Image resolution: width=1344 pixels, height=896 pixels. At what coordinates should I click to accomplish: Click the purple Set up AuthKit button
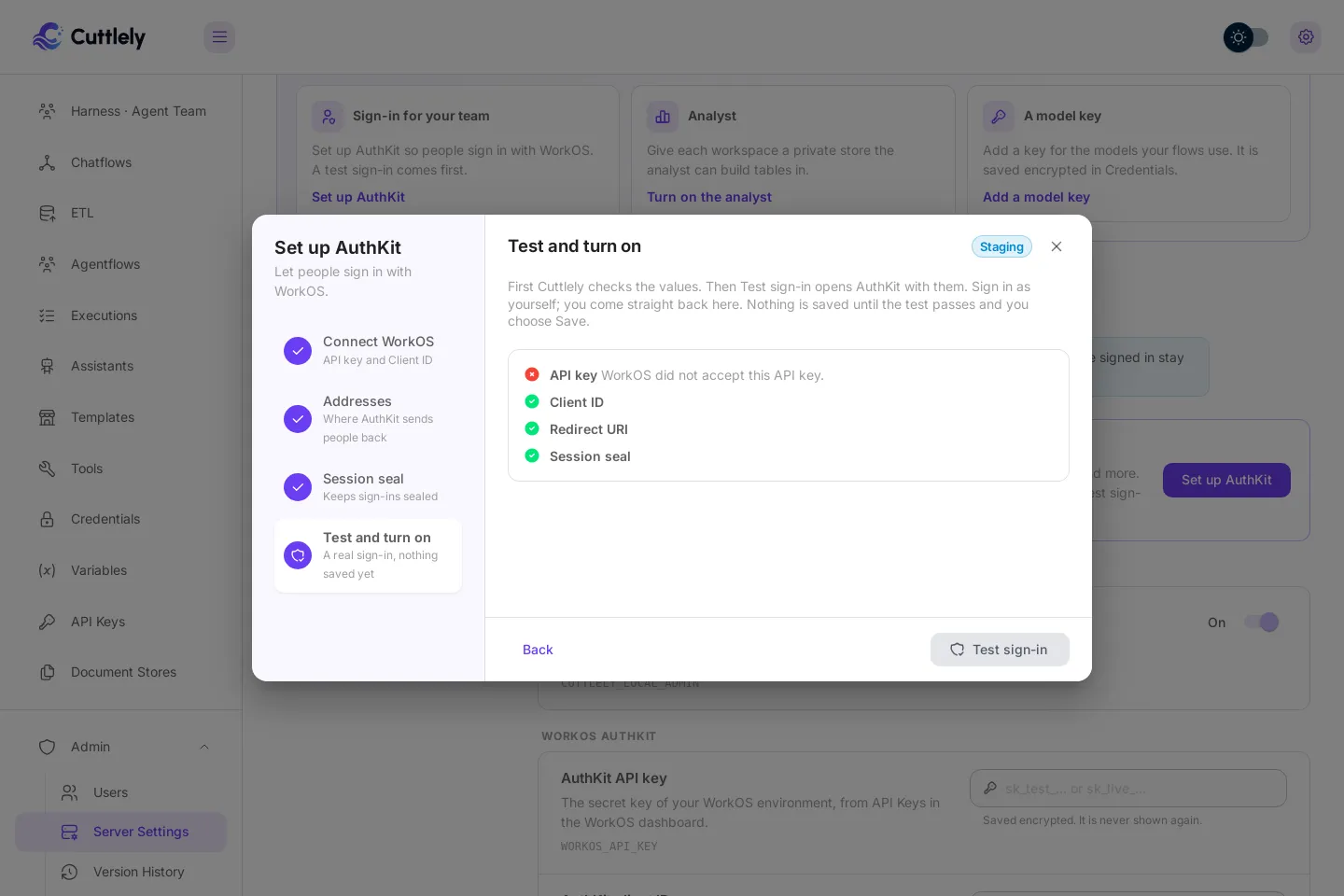pyautogui.click(x=1226, y=481)
